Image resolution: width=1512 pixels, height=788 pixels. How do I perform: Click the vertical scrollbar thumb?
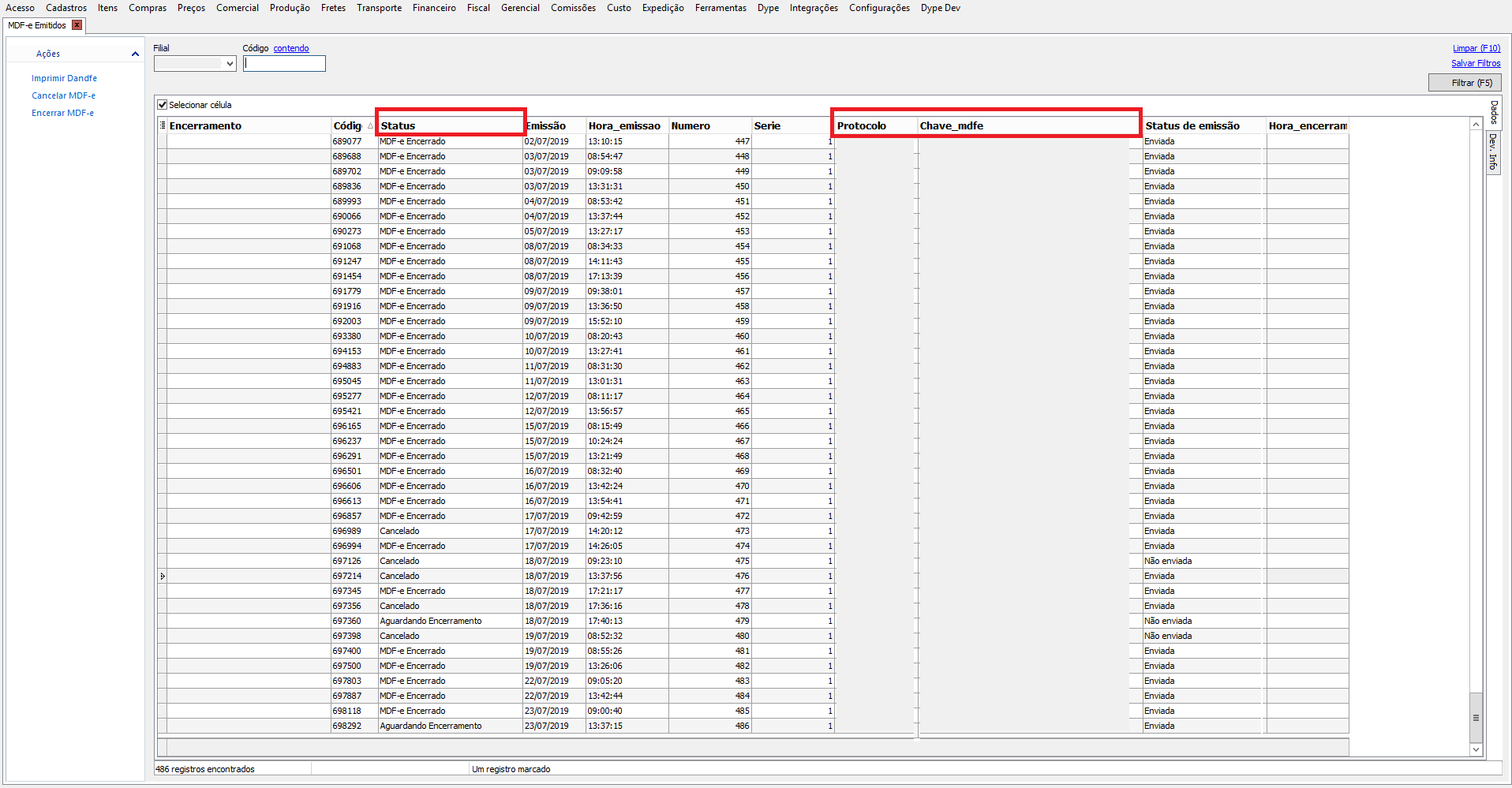[1476, 718]
